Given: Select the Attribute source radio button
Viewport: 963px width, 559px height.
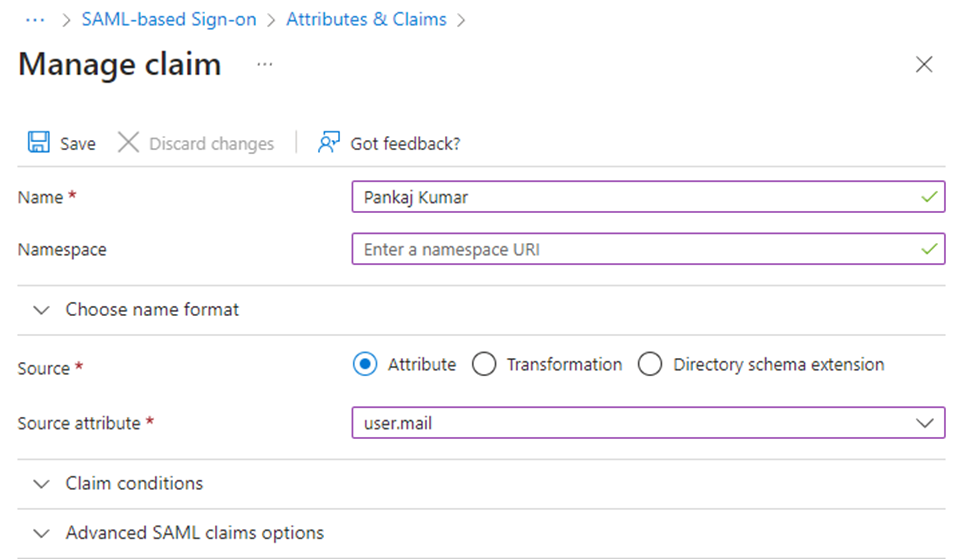Looking at the screenshot, I should point(365,364).
